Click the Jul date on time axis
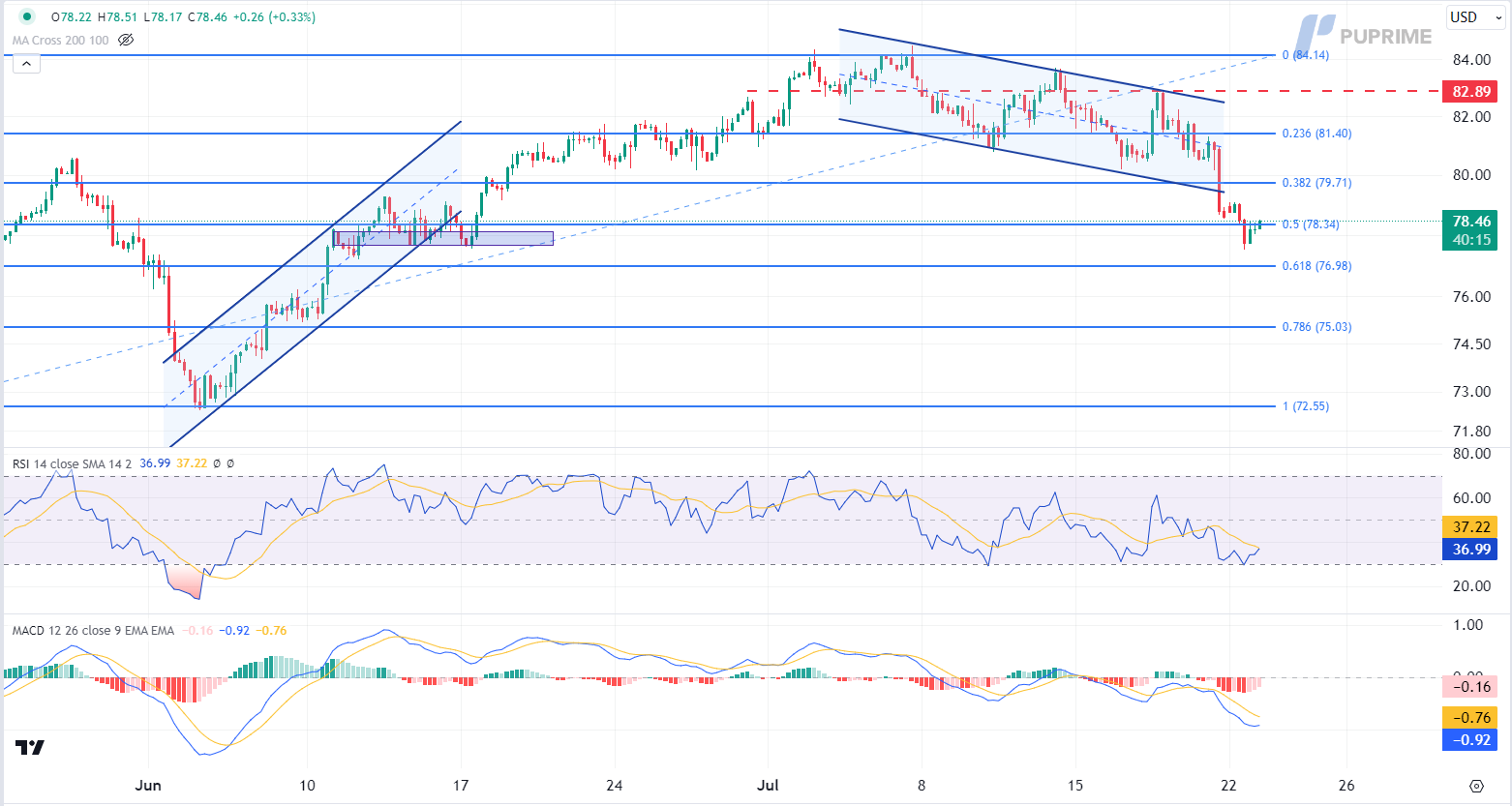This screenshot has width=1512, height=806. 768,785
